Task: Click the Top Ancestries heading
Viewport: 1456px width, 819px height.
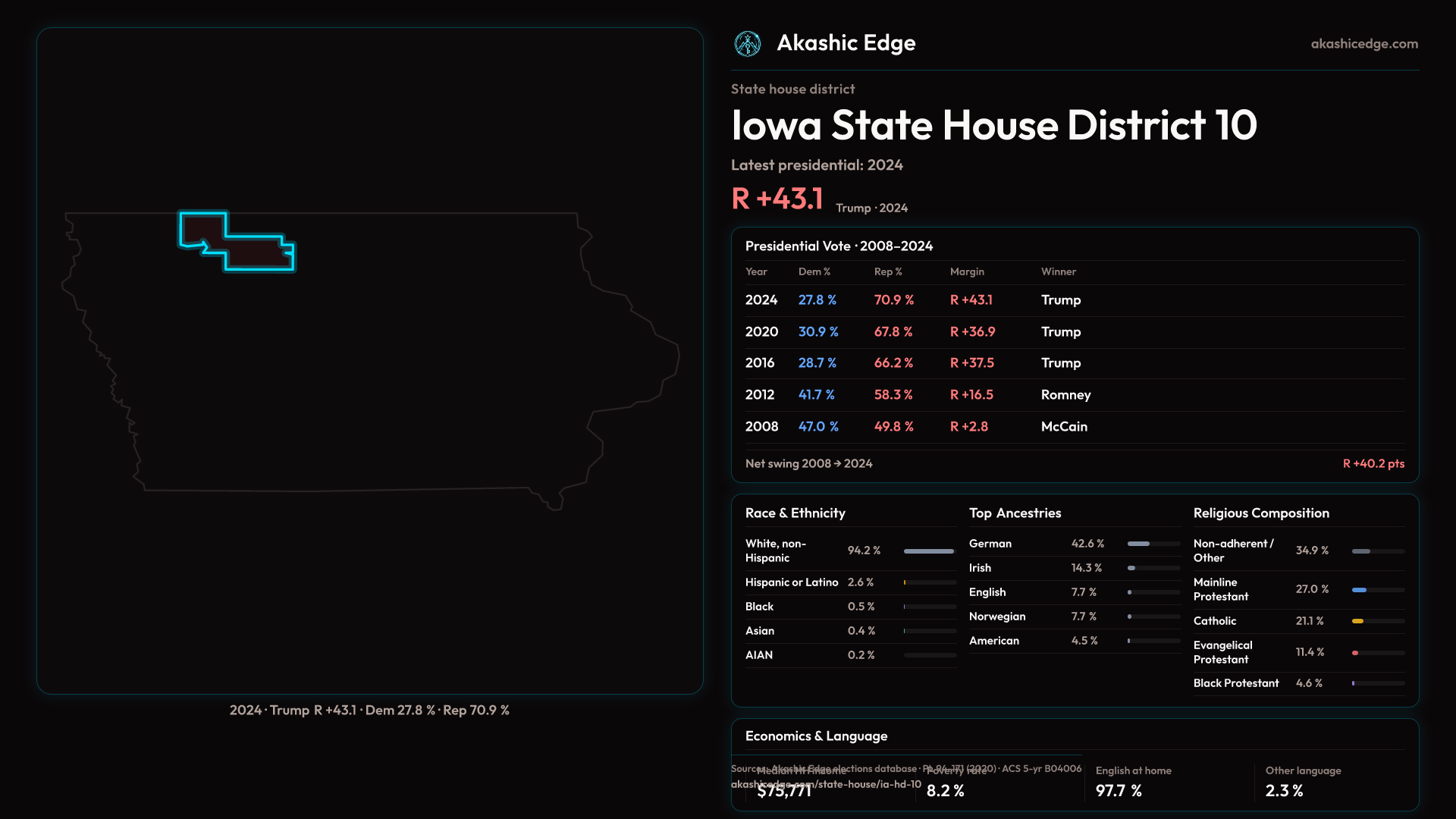Action: click(1015, 513)
